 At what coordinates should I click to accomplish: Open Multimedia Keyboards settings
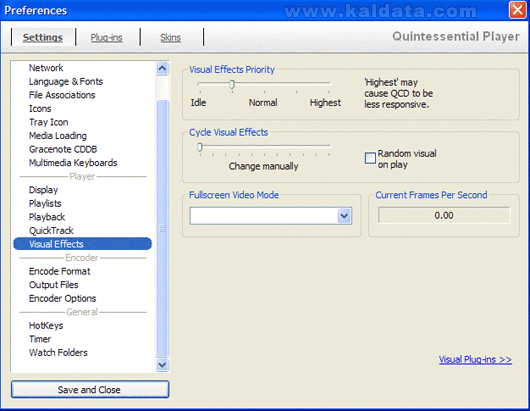73,163
